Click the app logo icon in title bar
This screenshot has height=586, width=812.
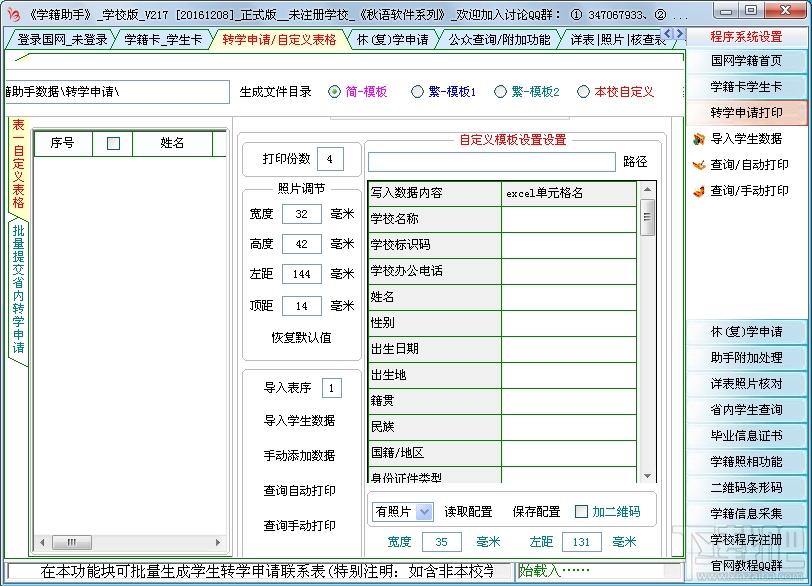click(x=13, y=13)
